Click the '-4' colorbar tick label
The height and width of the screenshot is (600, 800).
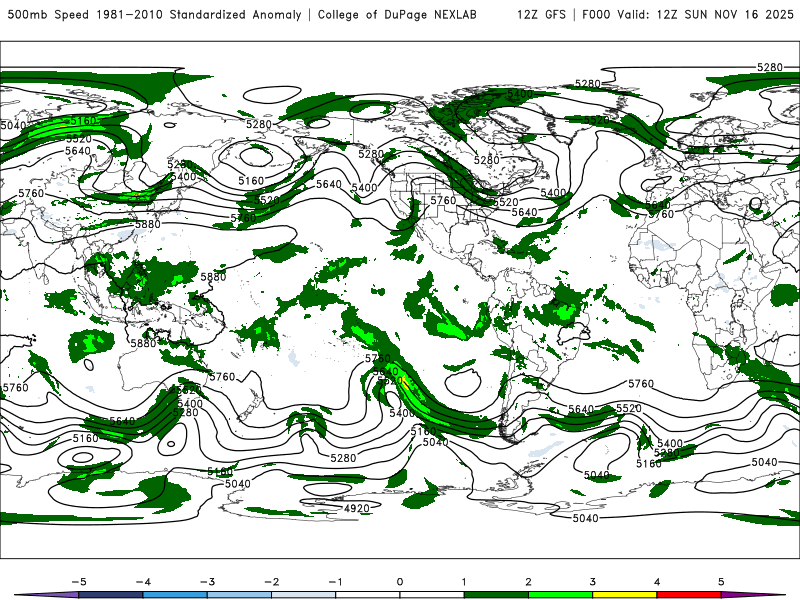point(143,582)
